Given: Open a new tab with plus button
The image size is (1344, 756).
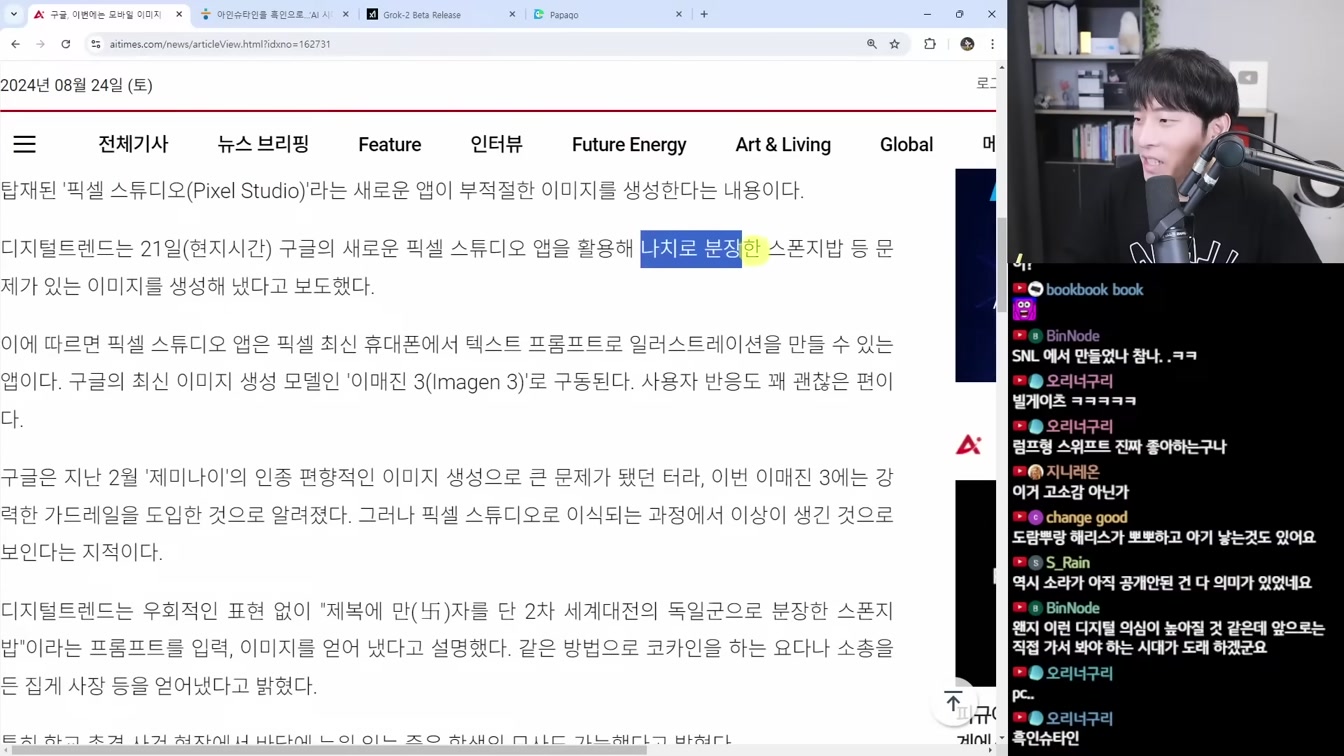Looking at the screenshot, I should pyautogui.click(x=704, y=14).
